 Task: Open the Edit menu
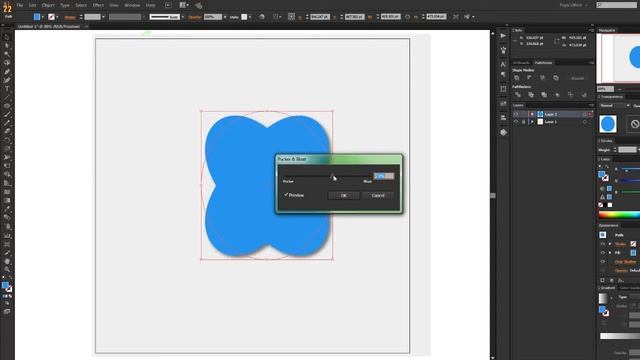(x=32, y=5)
